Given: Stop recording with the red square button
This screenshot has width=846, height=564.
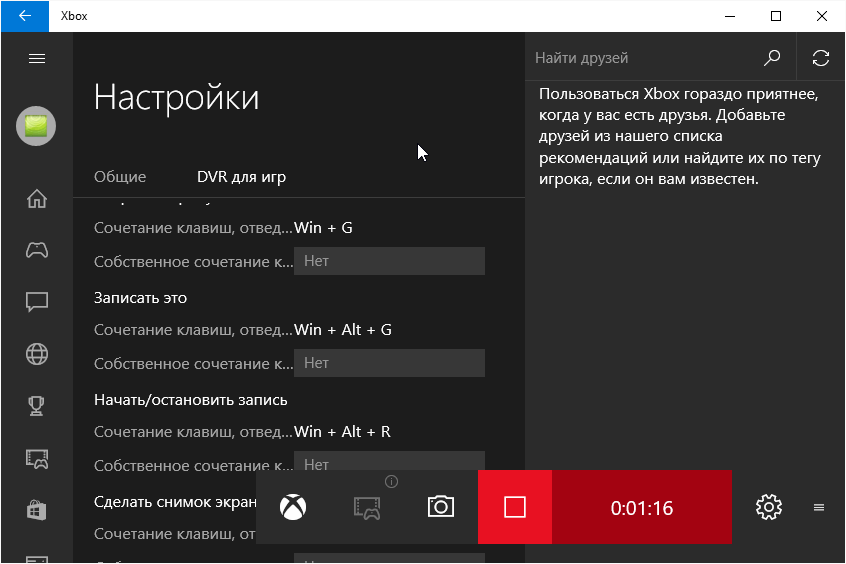Looking at the screenshot, I should click(515, 507).
